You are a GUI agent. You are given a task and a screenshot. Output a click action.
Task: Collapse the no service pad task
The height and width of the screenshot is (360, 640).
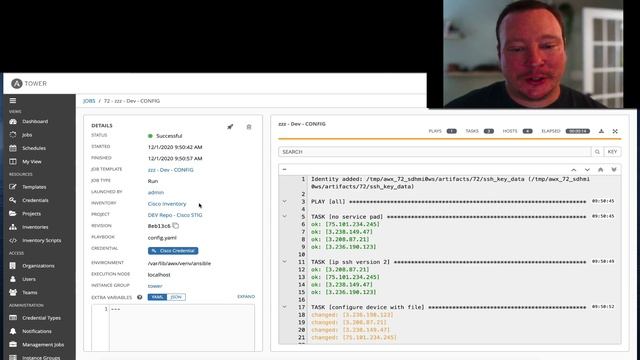284,216
